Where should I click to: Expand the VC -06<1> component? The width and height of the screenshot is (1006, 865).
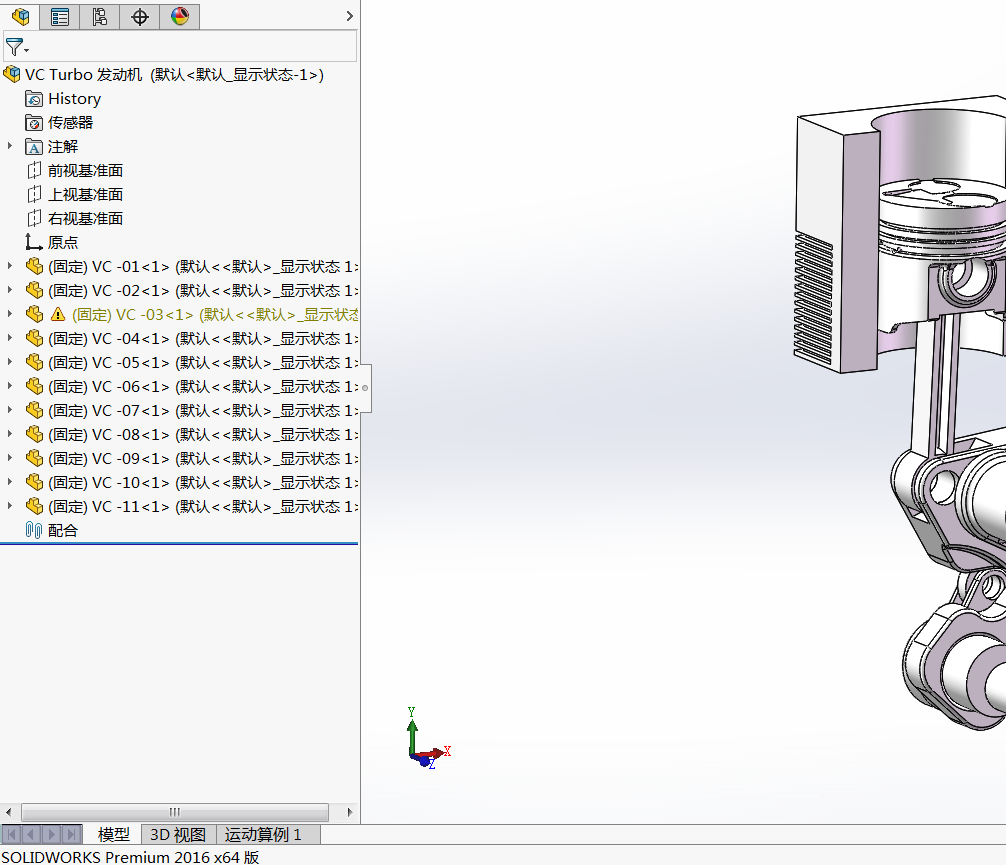10,386
